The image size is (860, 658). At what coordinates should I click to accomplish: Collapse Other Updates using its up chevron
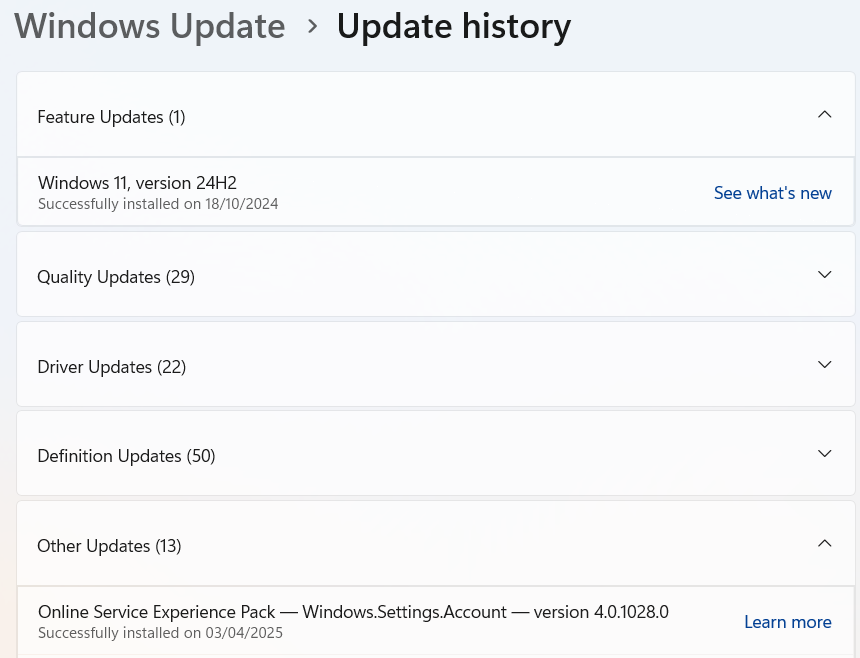[824, 544]
